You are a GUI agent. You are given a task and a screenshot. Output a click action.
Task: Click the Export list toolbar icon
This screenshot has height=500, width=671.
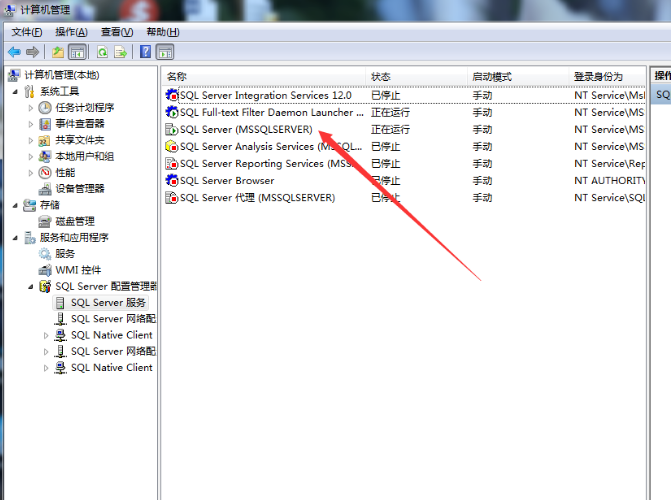click(x=121, y=52)
